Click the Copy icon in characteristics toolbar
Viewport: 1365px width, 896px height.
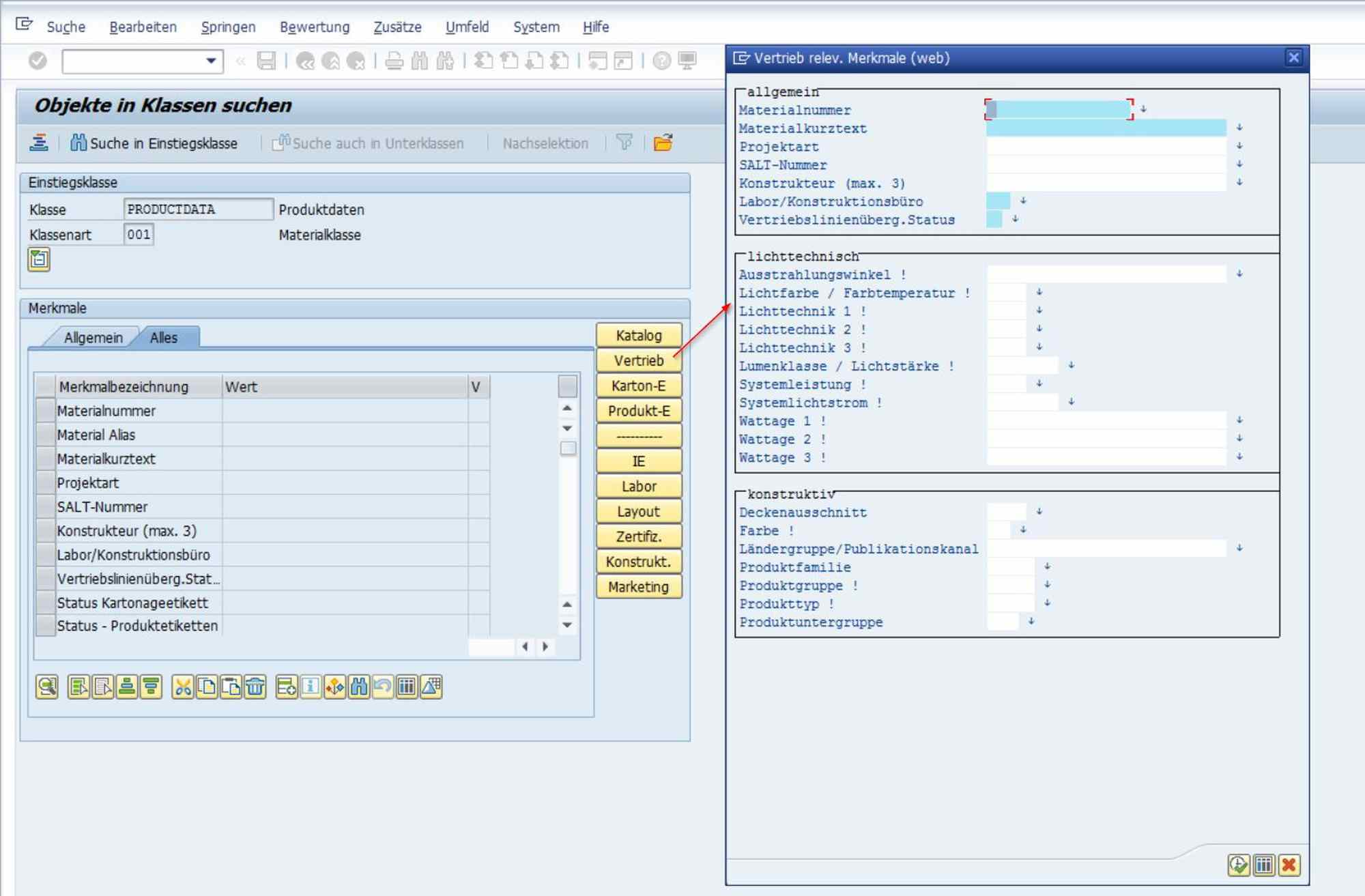(x=207, y=687)
